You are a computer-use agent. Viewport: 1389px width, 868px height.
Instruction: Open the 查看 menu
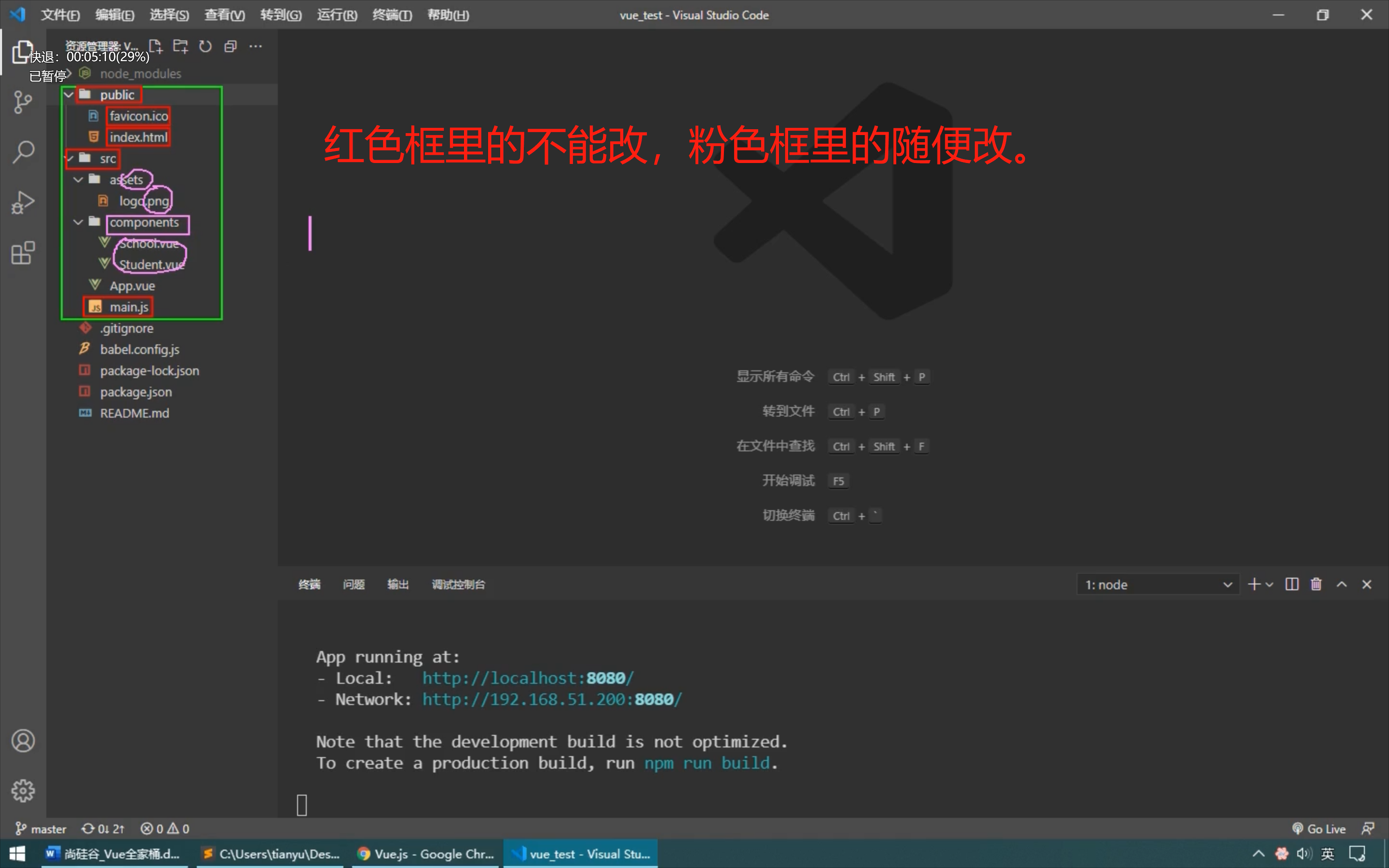(224, 15)
